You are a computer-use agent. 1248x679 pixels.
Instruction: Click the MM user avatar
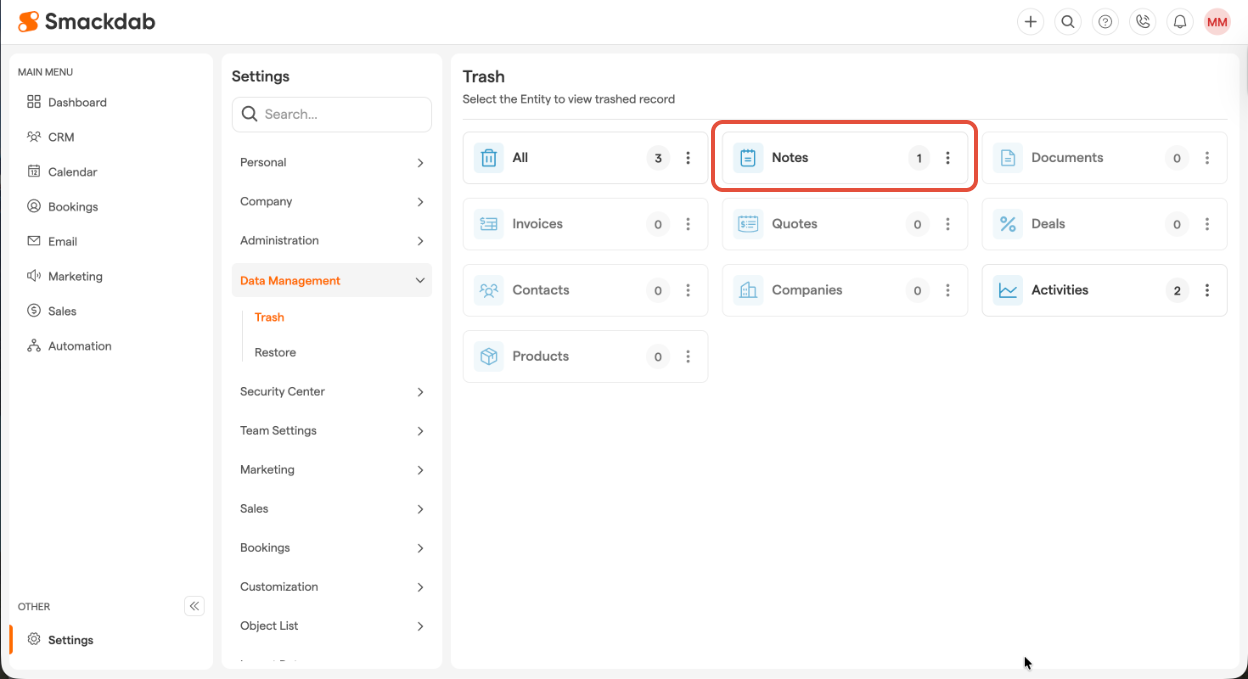1217,22
